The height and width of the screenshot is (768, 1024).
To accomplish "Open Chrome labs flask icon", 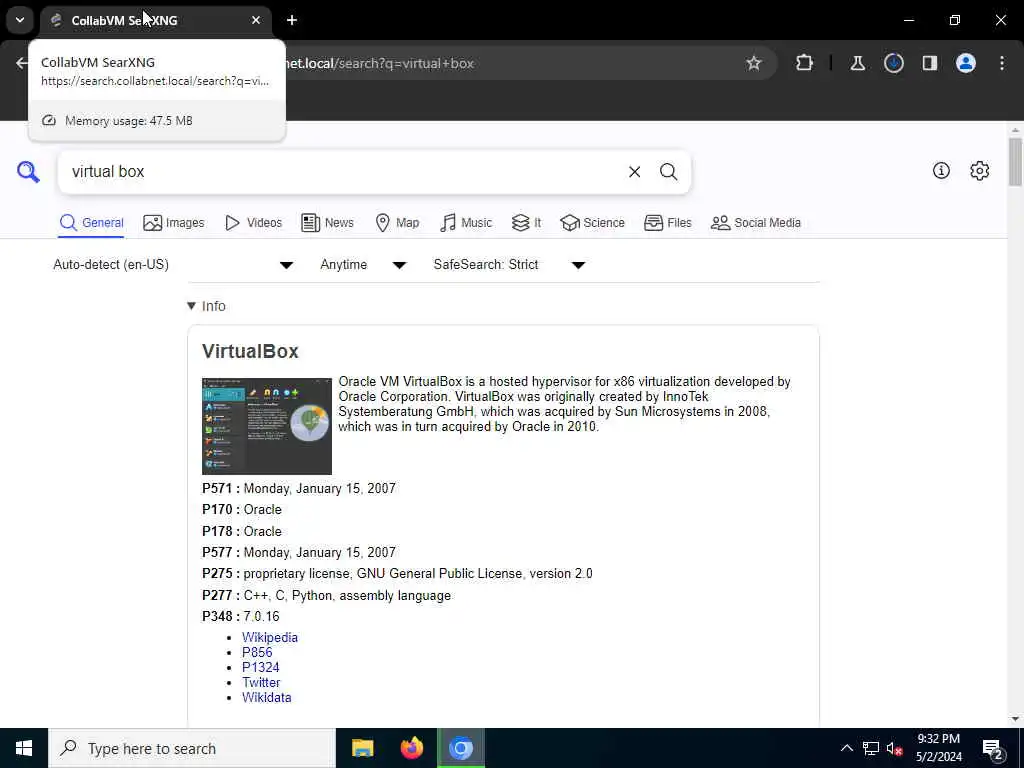I will (857, 63).
